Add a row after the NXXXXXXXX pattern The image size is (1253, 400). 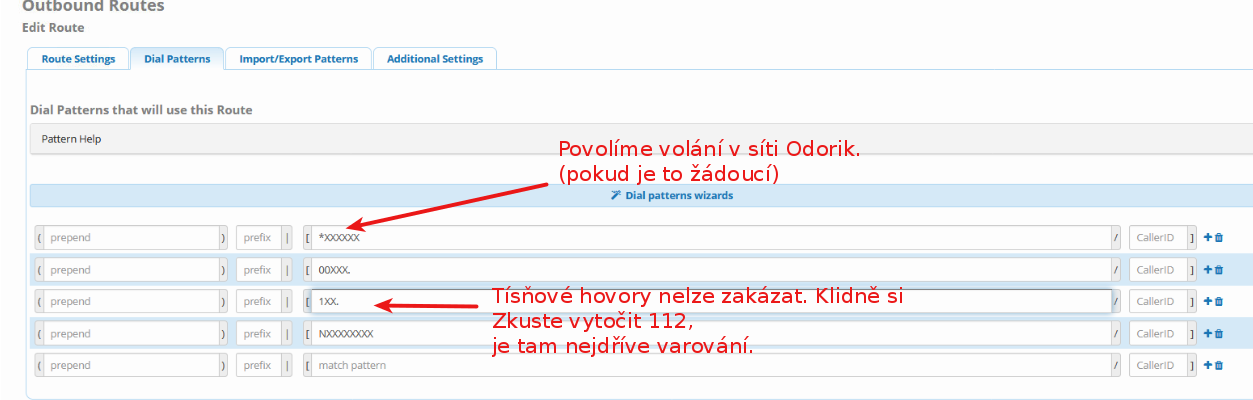click(1208, 334)
